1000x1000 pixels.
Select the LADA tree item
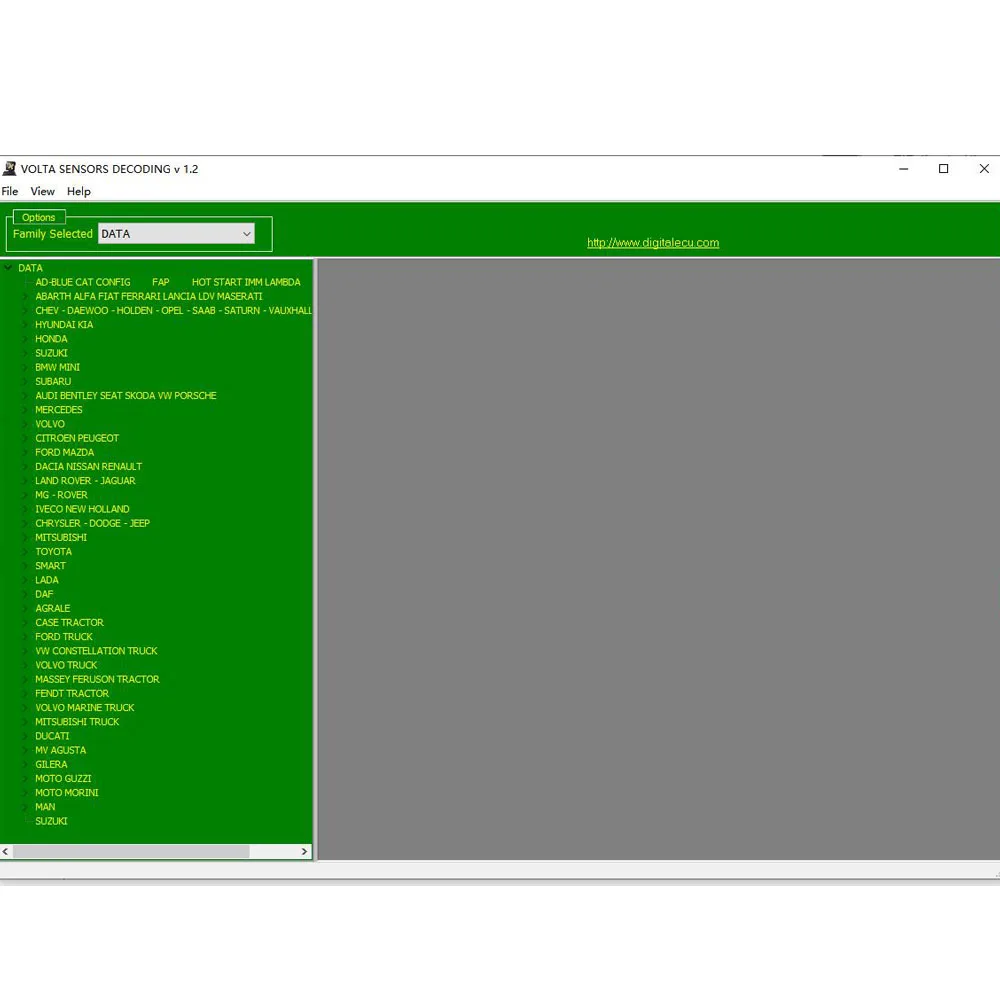click(47, 580)
